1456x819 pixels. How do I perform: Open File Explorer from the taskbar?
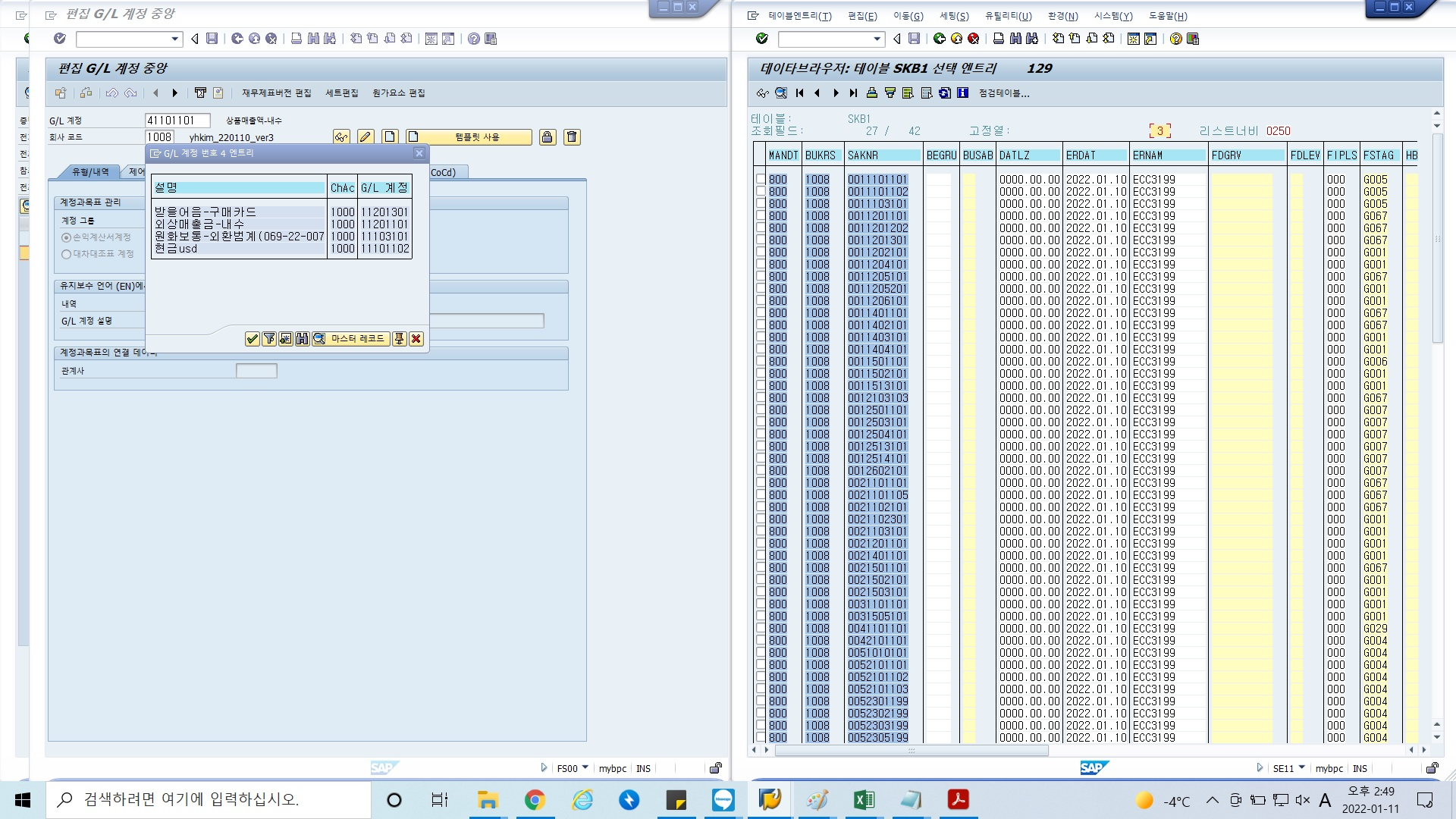tap(487, 800)
